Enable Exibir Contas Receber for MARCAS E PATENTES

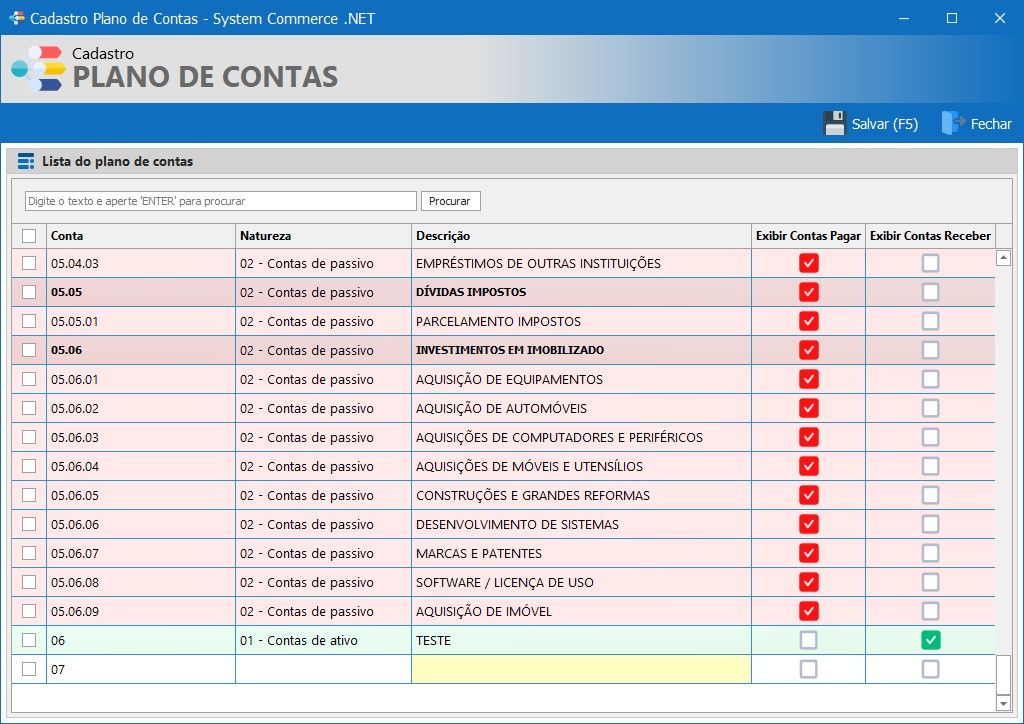930,553
